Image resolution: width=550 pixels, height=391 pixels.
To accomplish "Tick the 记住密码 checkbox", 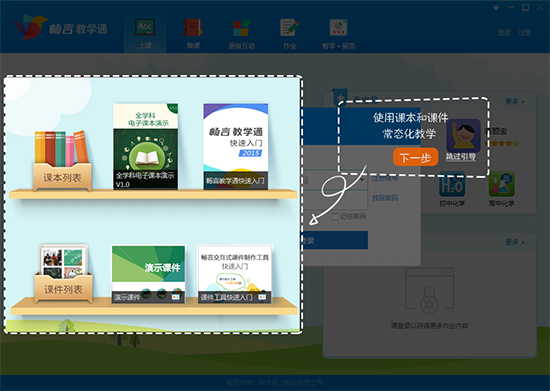I will 335,217.
